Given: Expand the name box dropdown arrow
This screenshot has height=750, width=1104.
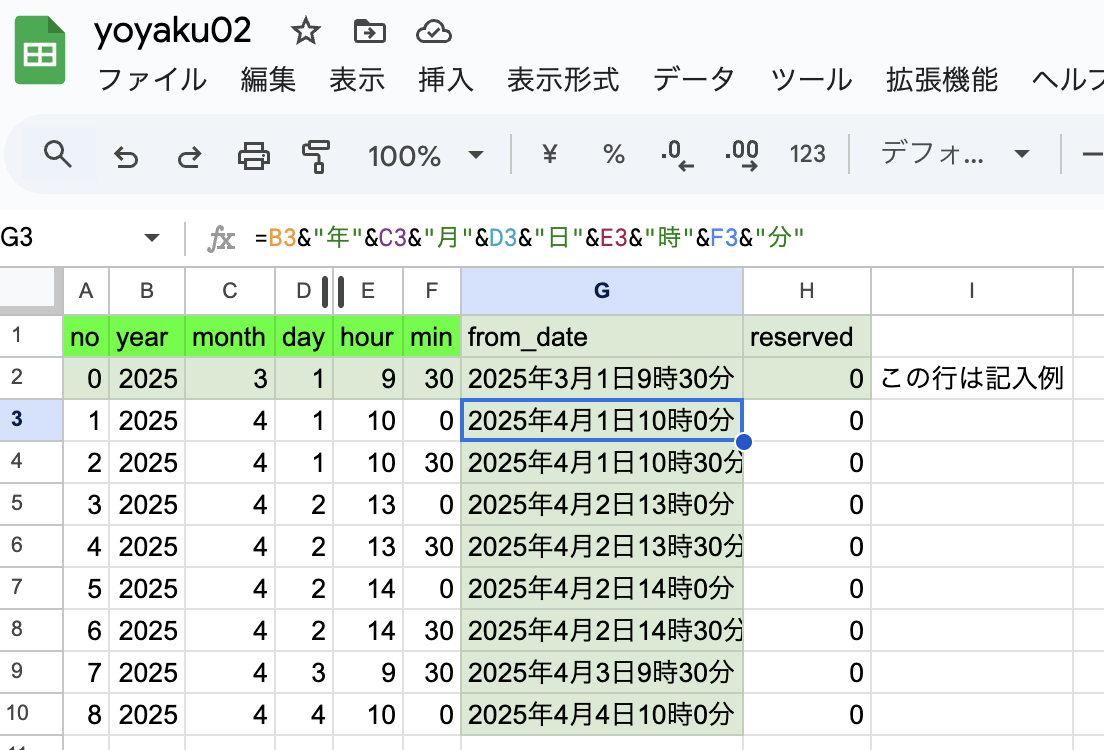Looking at the screenshot, I should point(151,237).
